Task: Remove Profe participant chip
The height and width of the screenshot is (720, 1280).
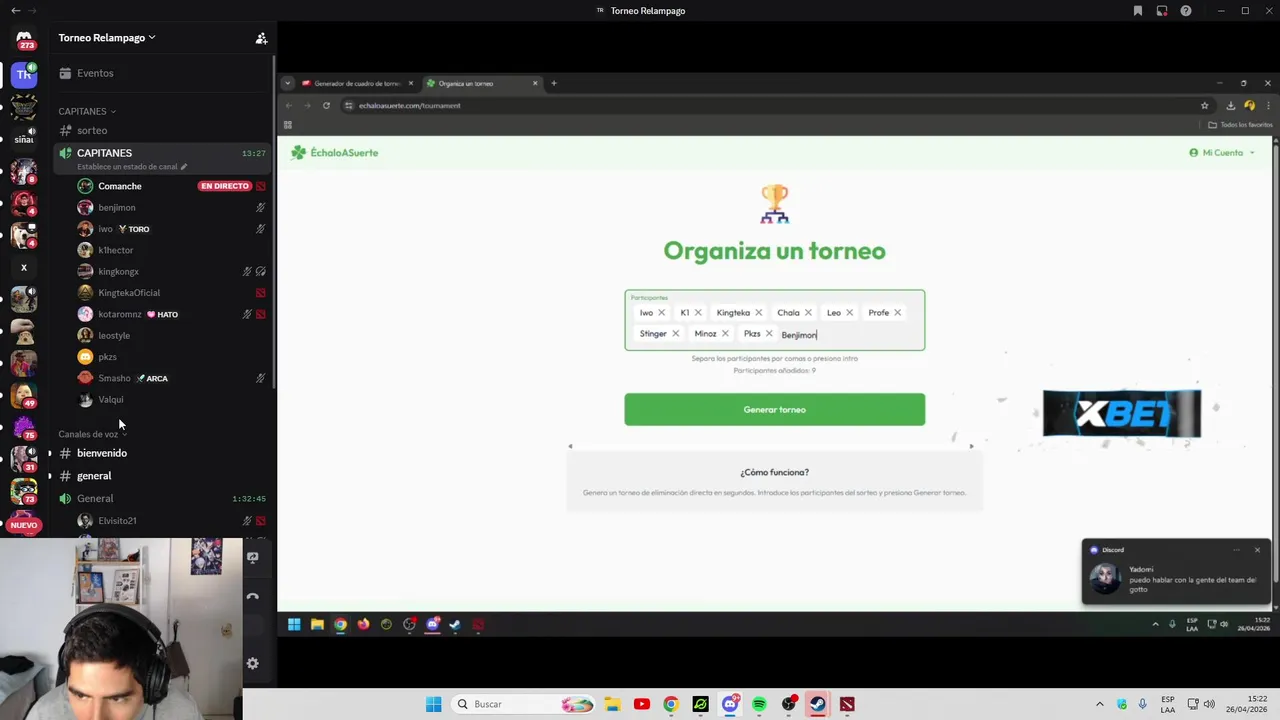Action: coord(897,313)
